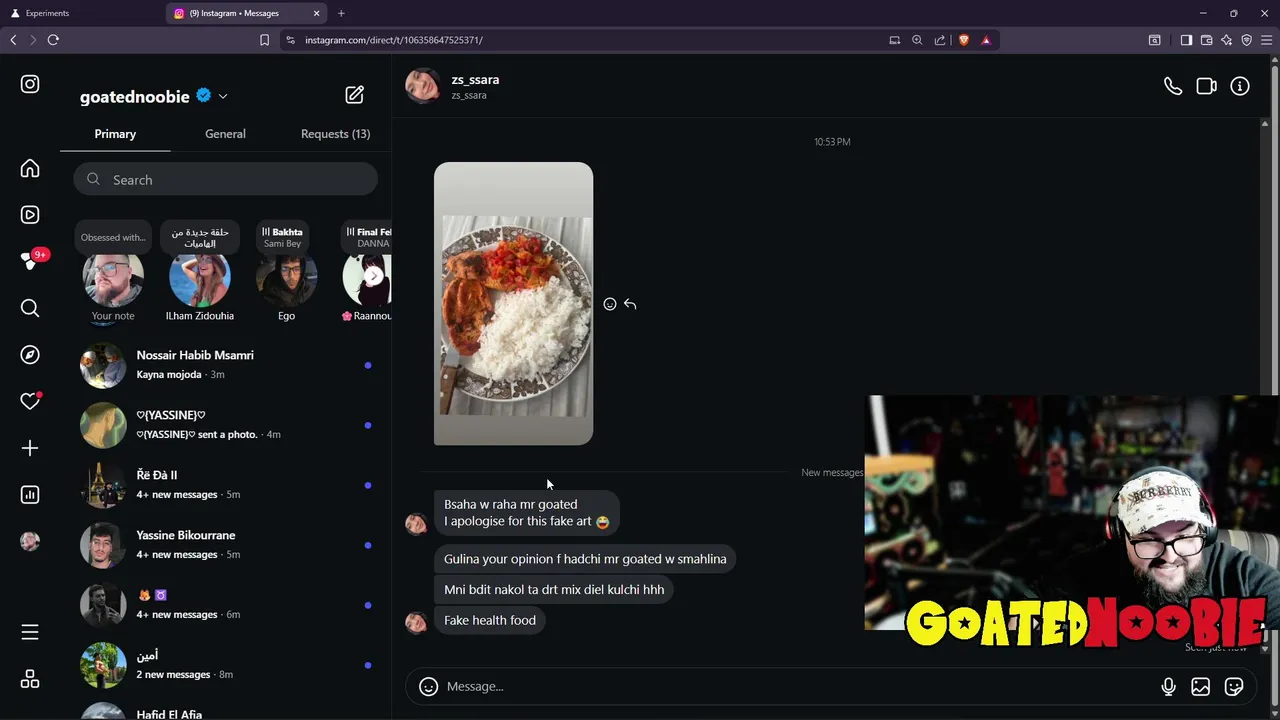Switch to the Primary tab

115,134
